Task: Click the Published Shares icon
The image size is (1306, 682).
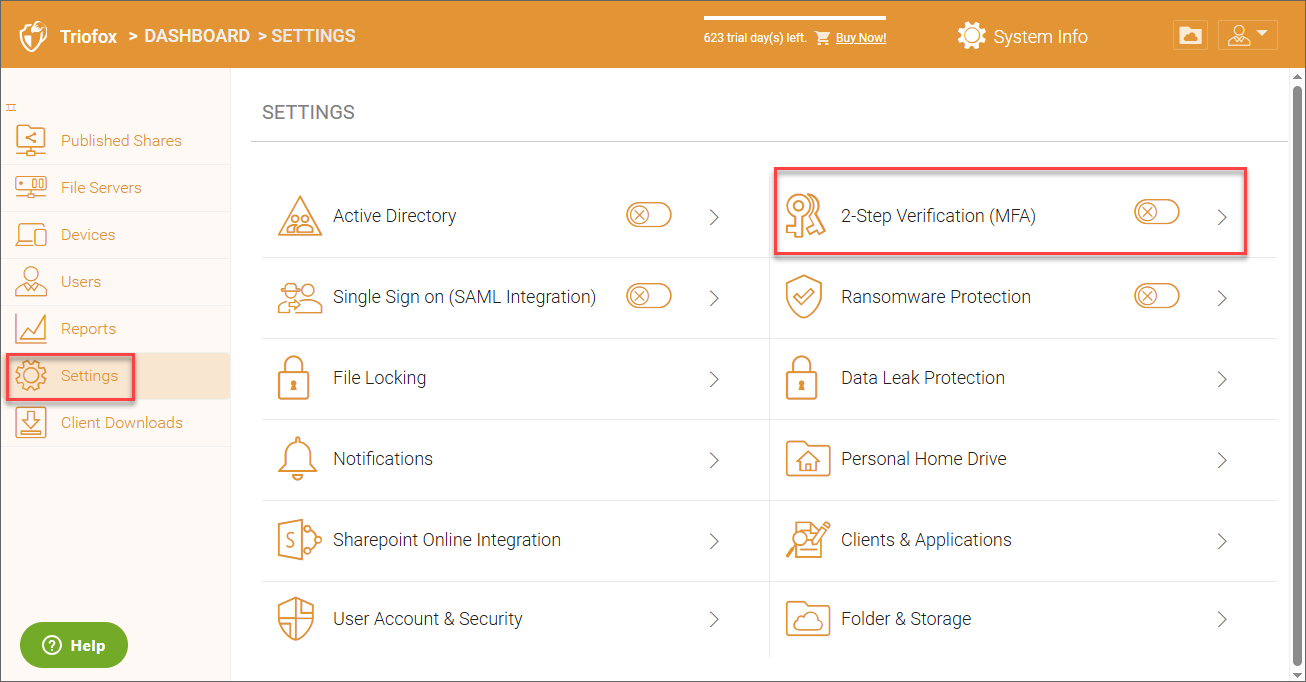Action: 32,140
